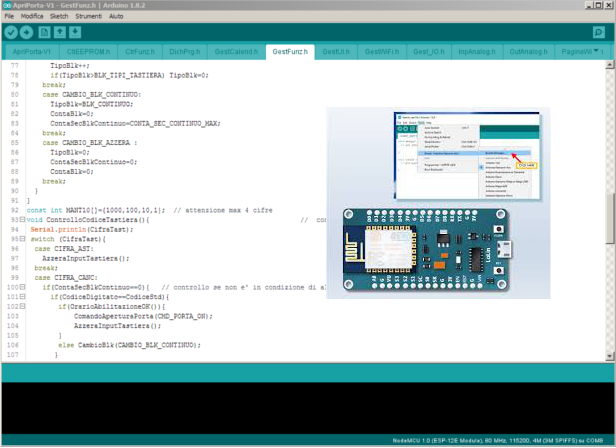Click 'case CAMBIO_BLK_AZZERA :' on line 85

90,143
